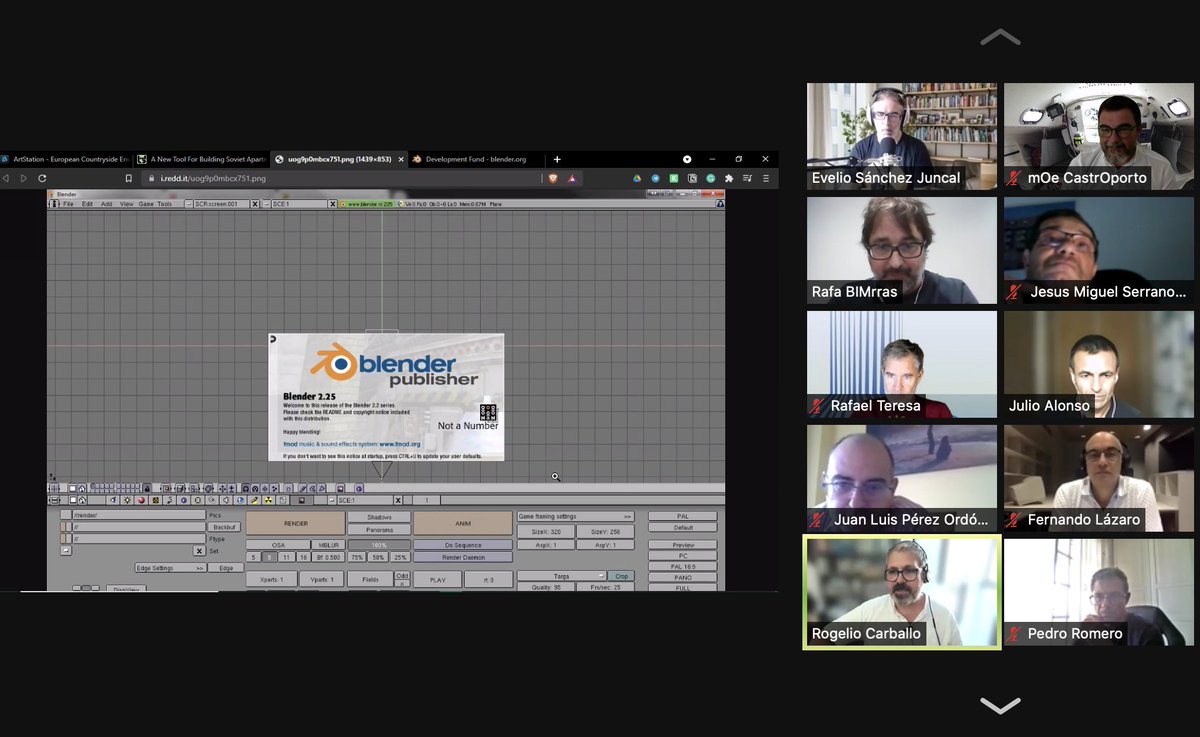
Task: Open the Google Drive extension icon
Action: [x=637, y=178]
